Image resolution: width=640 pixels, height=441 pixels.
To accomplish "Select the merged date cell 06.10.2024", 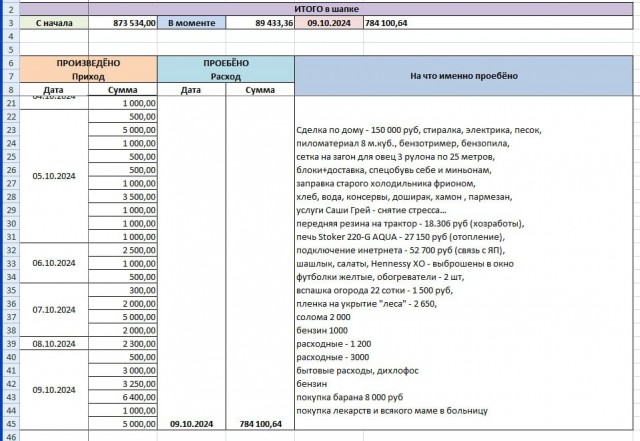I will click(54, 263).
